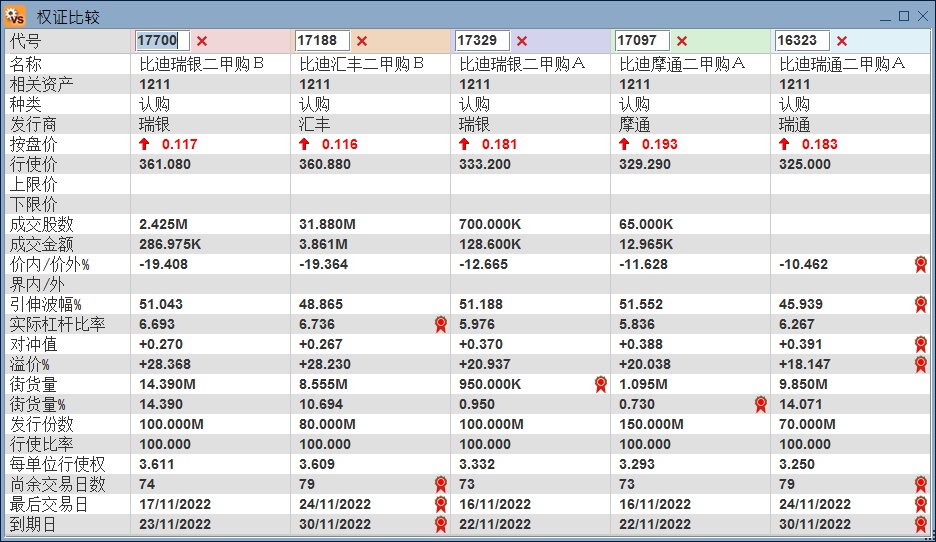The image size is (936, 542).
Task: Click red ribbon badge next to 0.730
Action: [x=760, y=404]
